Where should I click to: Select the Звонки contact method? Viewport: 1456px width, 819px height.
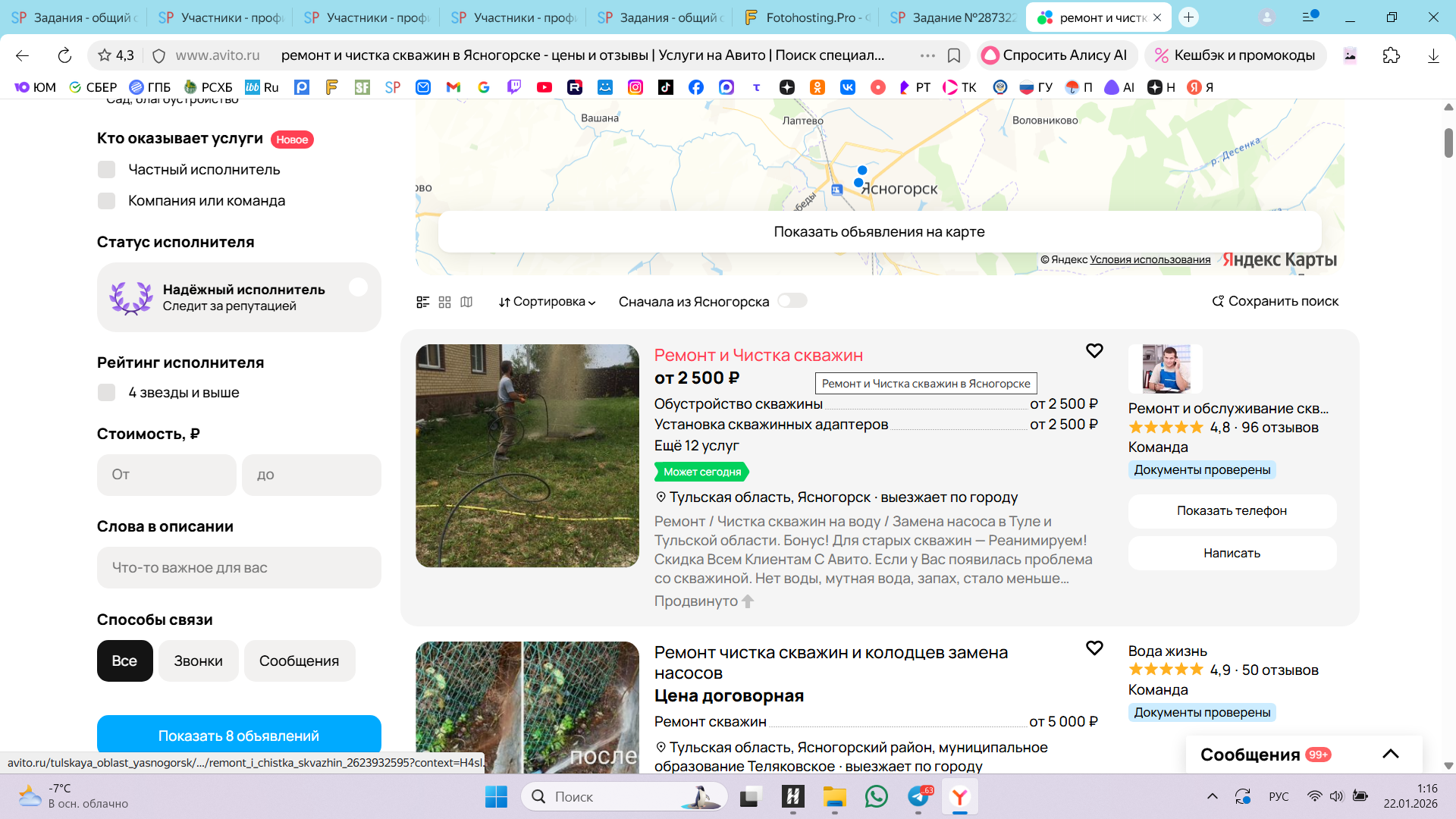tap(199, 661)
